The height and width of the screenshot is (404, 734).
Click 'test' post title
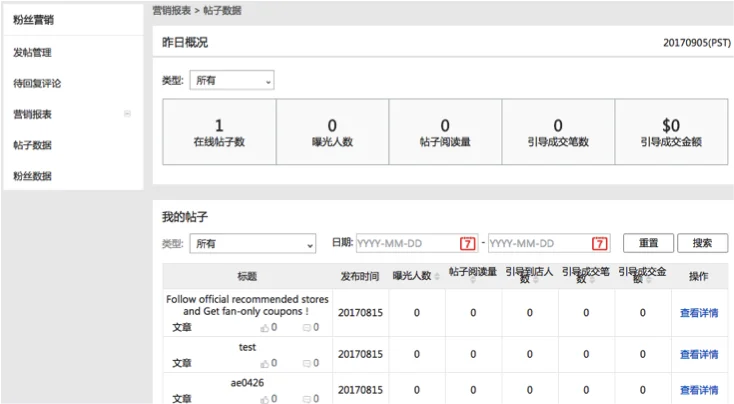pos(247,347)
